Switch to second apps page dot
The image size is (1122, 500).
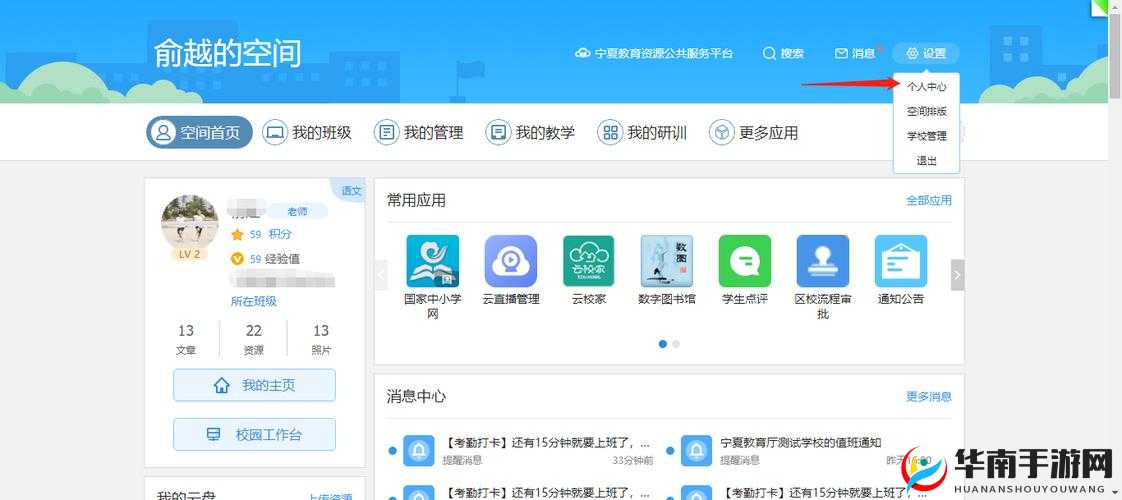point(676,344)
